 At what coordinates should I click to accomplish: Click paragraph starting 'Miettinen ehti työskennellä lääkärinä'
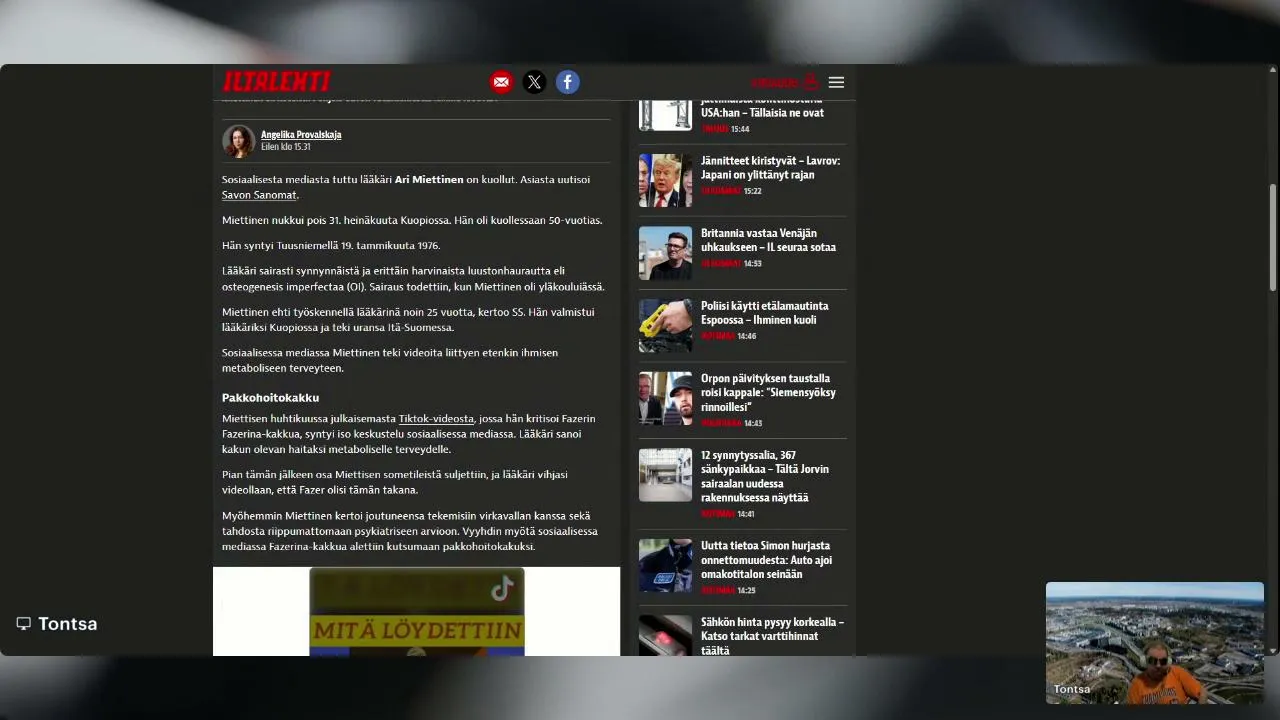408,320
